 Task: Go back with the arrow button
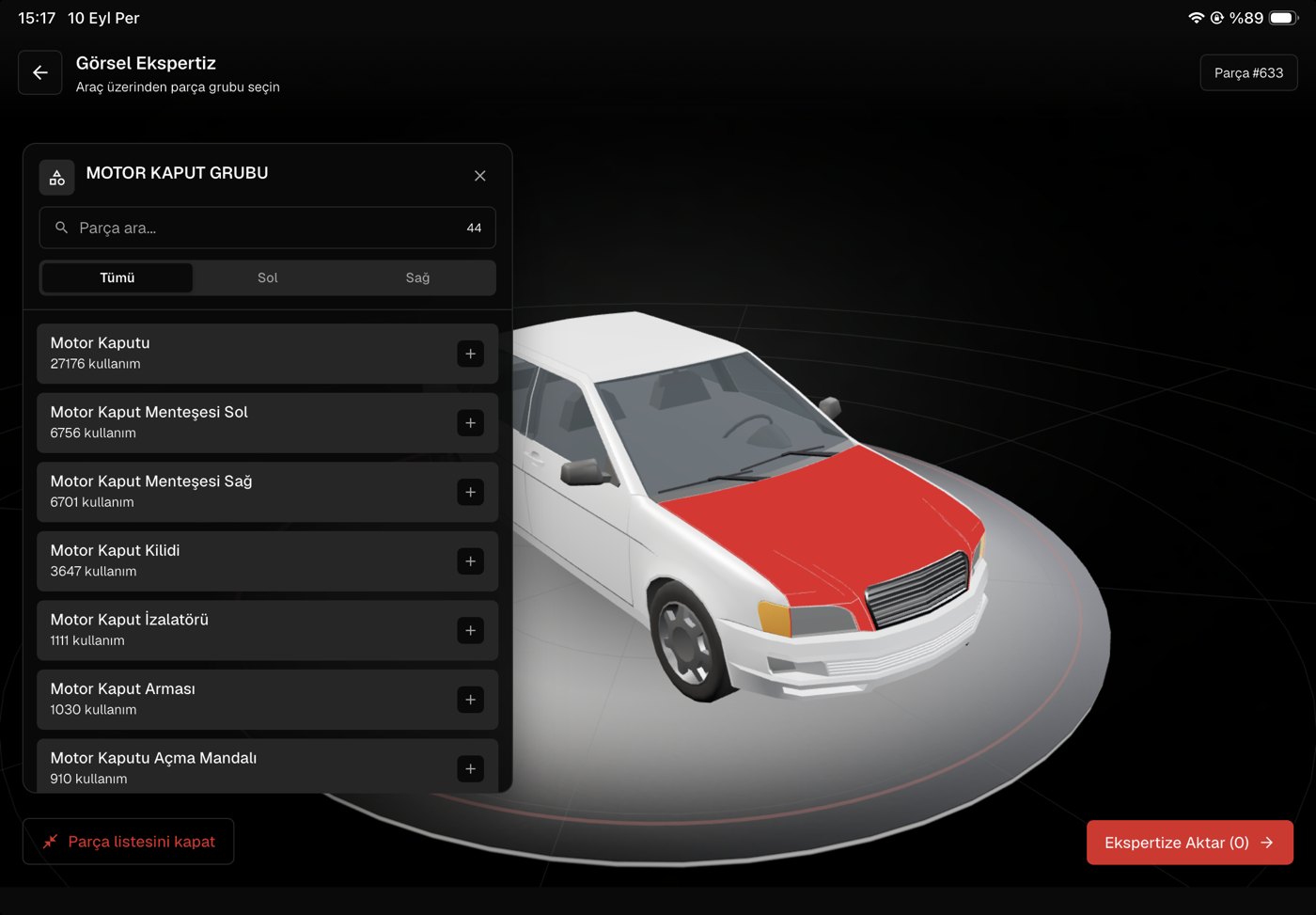tap(40, 72)
